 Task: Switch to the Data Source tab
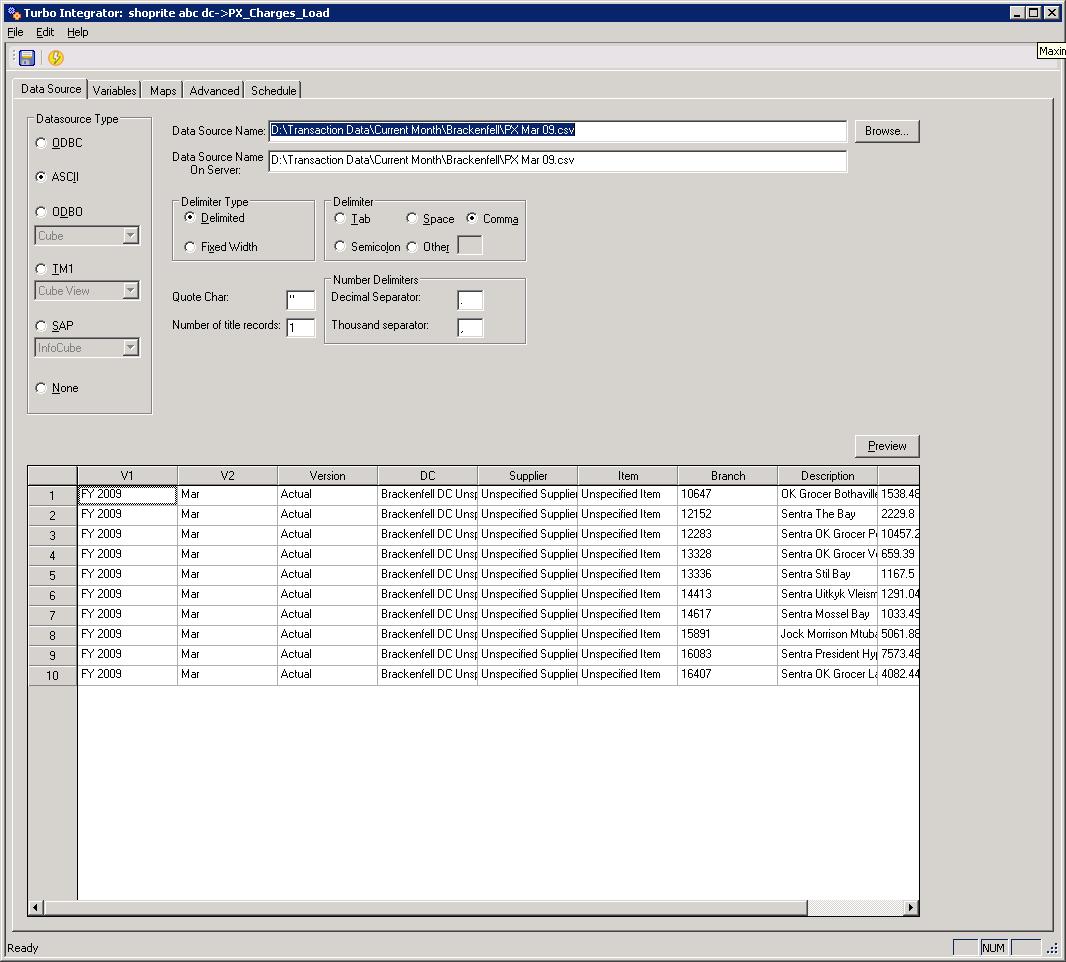50,88
